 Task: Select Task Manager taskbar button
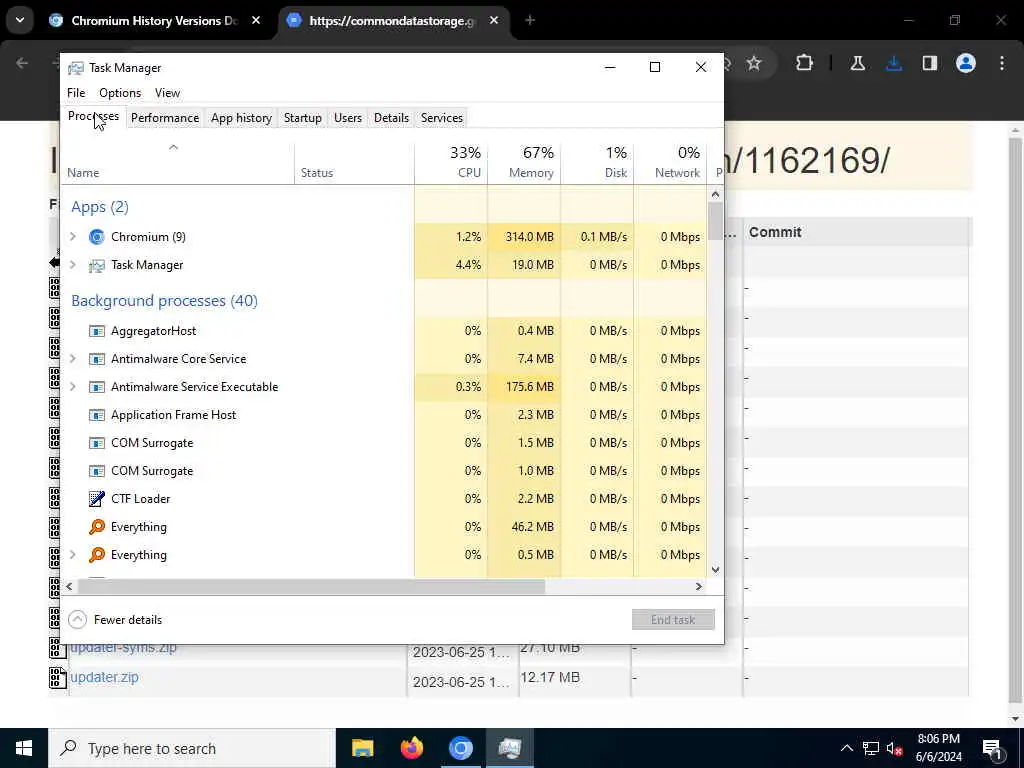click(x=509, y=748)
